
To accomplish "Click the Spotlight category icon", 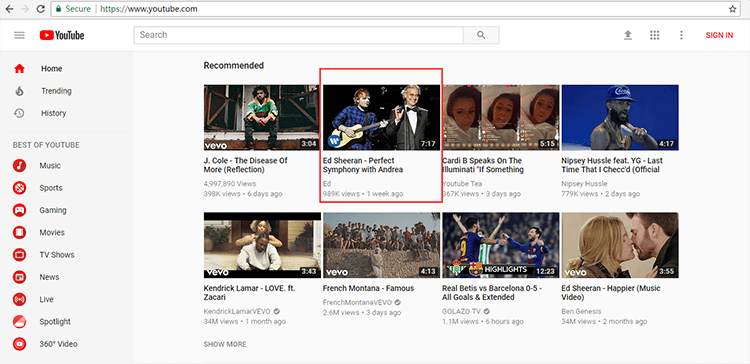I will click(20, 321).
